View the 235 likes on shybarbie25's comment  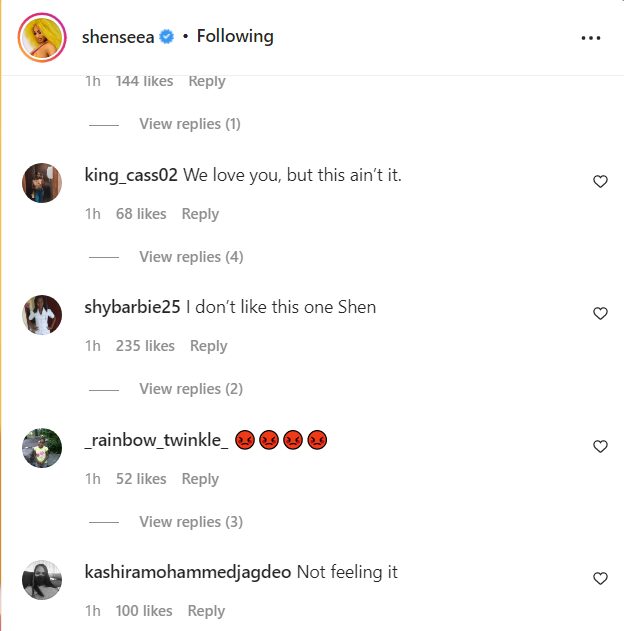point(145,346)
